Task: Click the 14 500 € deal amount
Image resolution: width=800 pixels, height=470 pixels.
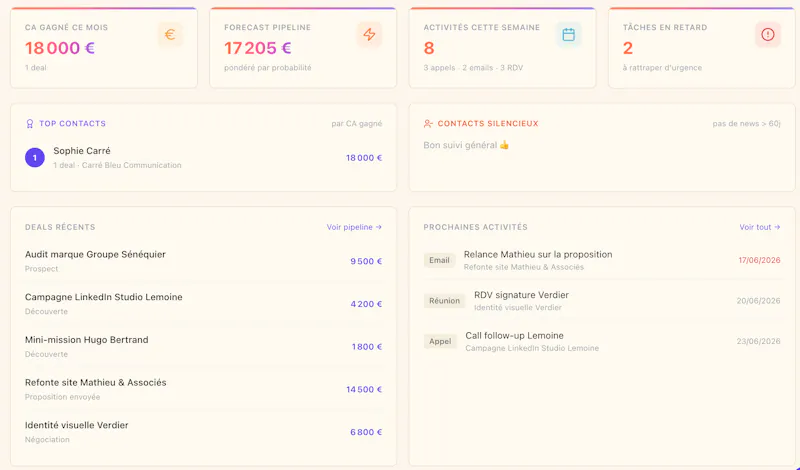Action: click(x=364, y=389)
